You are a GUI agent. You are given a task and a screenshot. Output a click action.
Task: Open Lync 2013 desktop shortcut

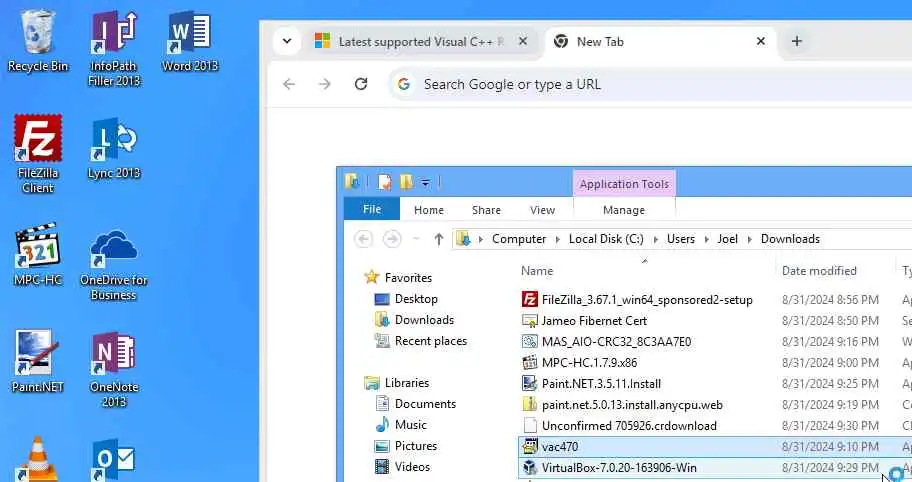[x=114, y=148]
